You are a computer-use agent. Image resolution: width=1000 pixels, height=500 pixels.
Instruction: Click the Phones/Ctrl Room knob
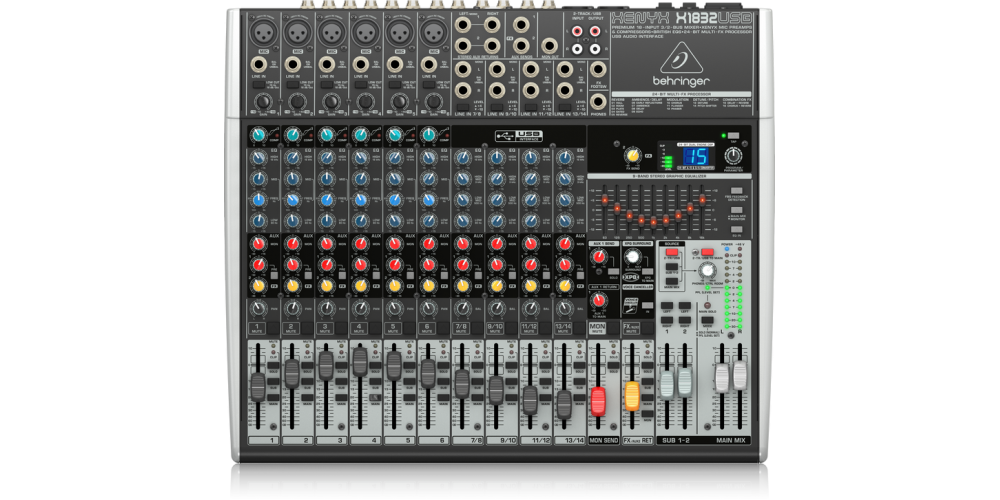[707, 270]
